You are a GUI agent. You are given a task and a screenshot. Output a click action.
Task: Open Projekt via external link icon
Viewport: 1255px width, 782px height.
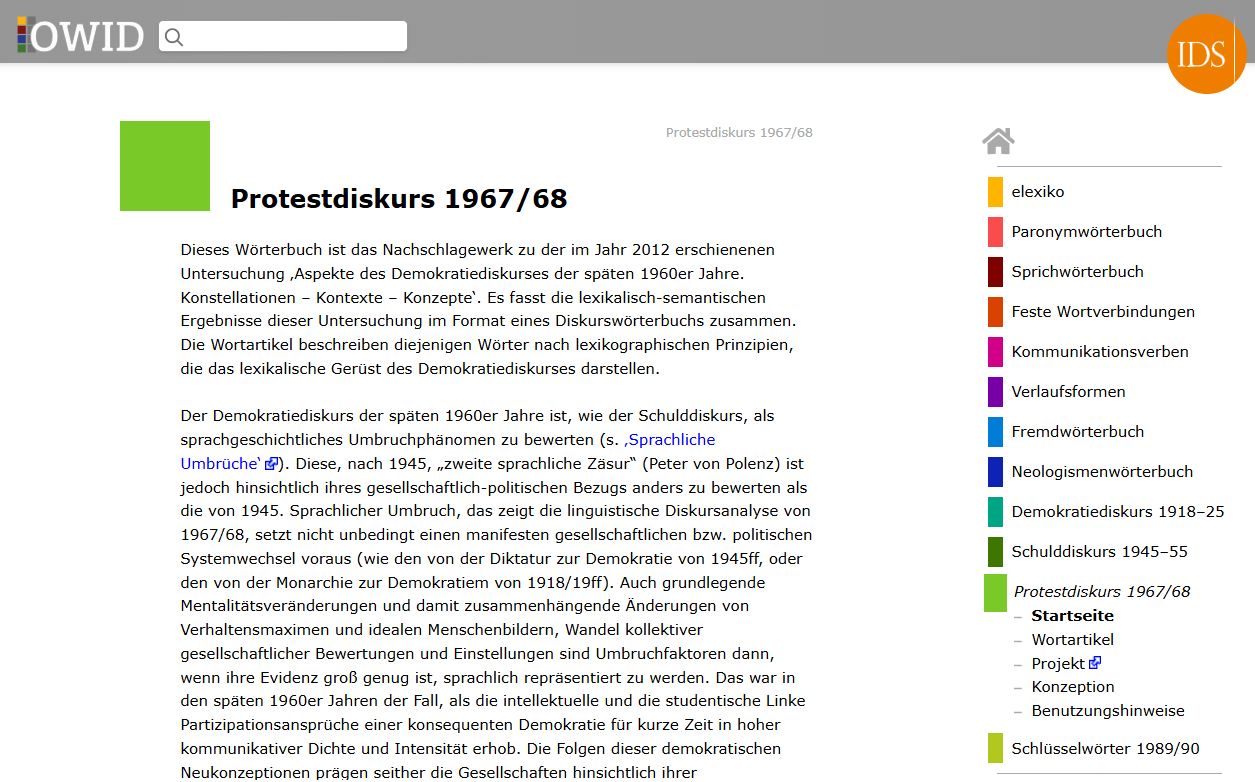(1096, 662)
